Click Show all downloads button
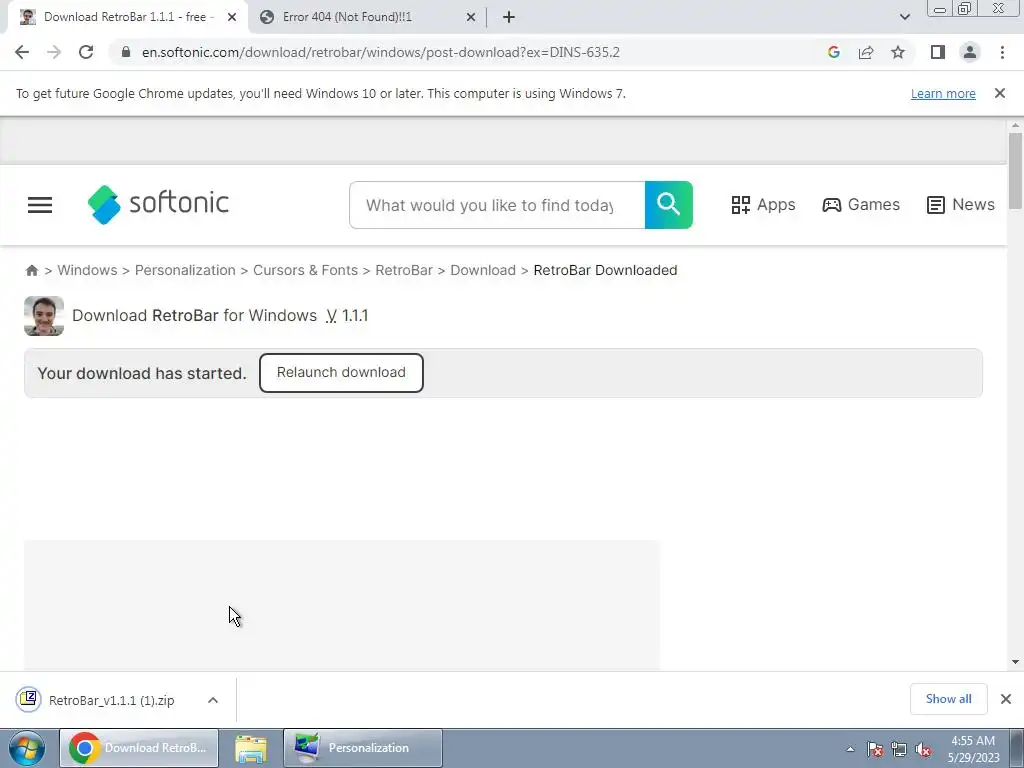The height and width of the screenshot is (768, 1024). coord(948,699)
